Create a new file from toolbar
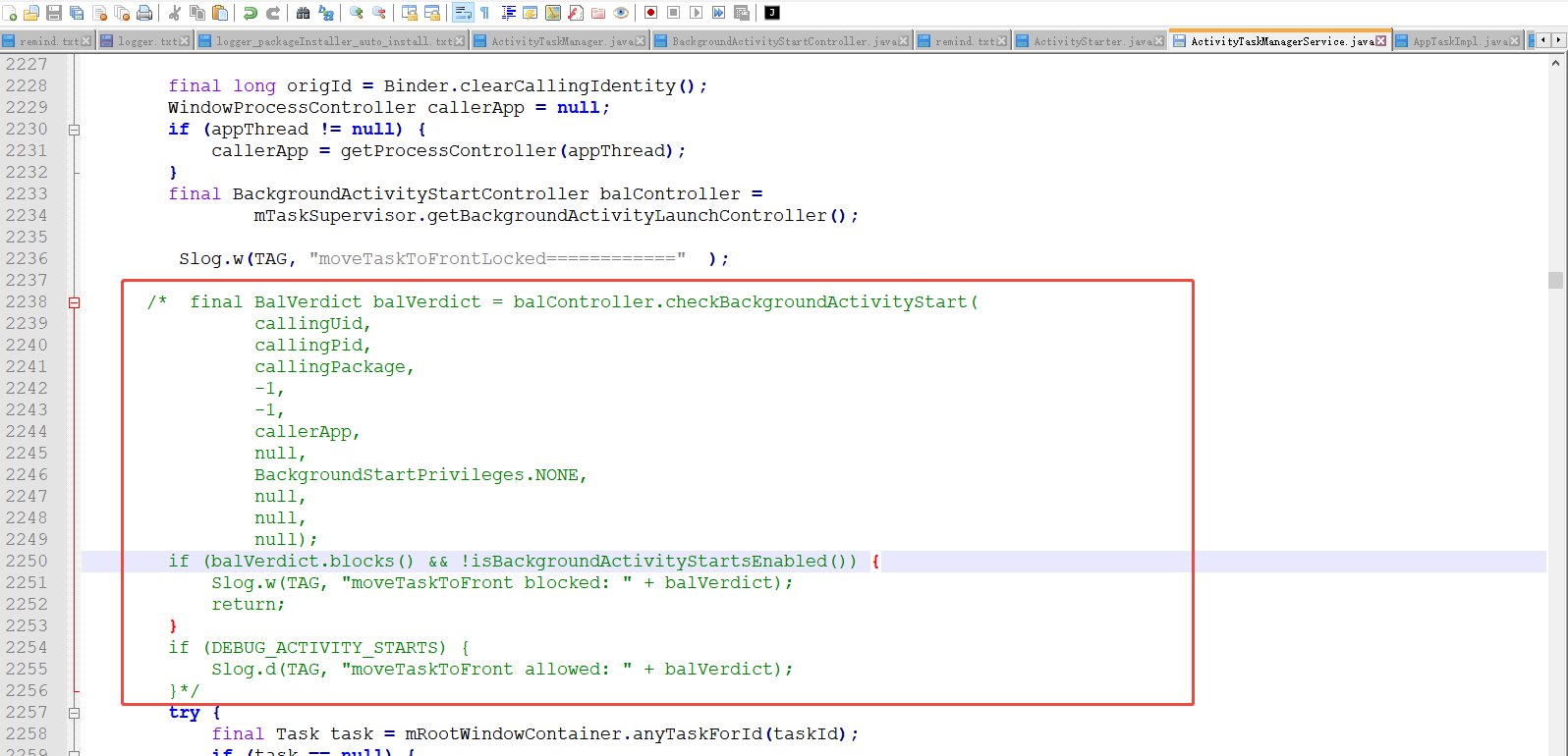 point(10,13)
